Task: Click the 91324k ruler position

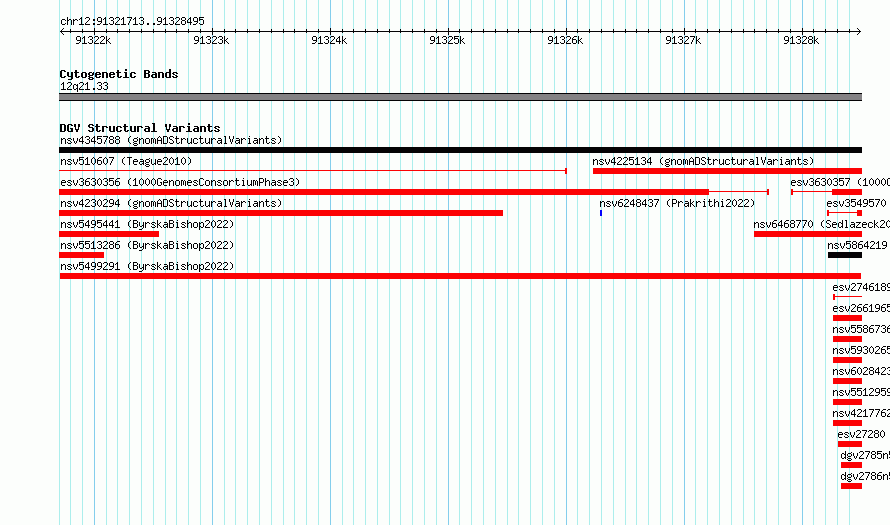Action: coord(329,40)
